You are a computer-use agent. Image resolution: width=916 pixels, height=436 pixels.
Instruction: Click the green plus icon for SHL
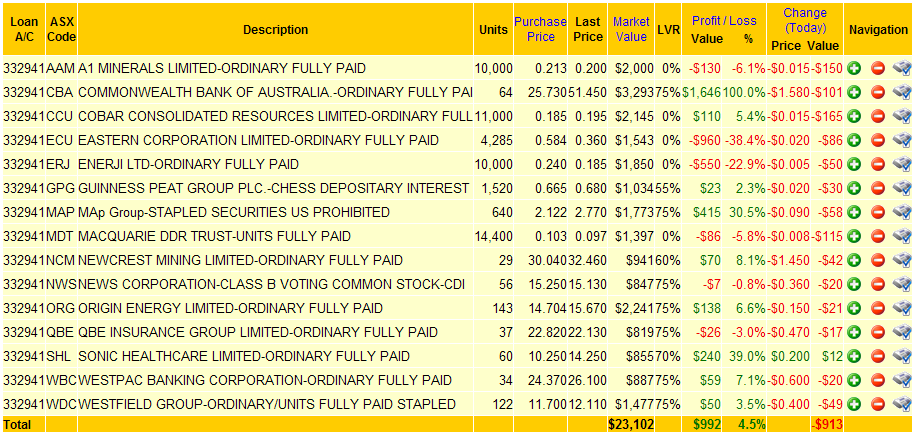(854, 356)
